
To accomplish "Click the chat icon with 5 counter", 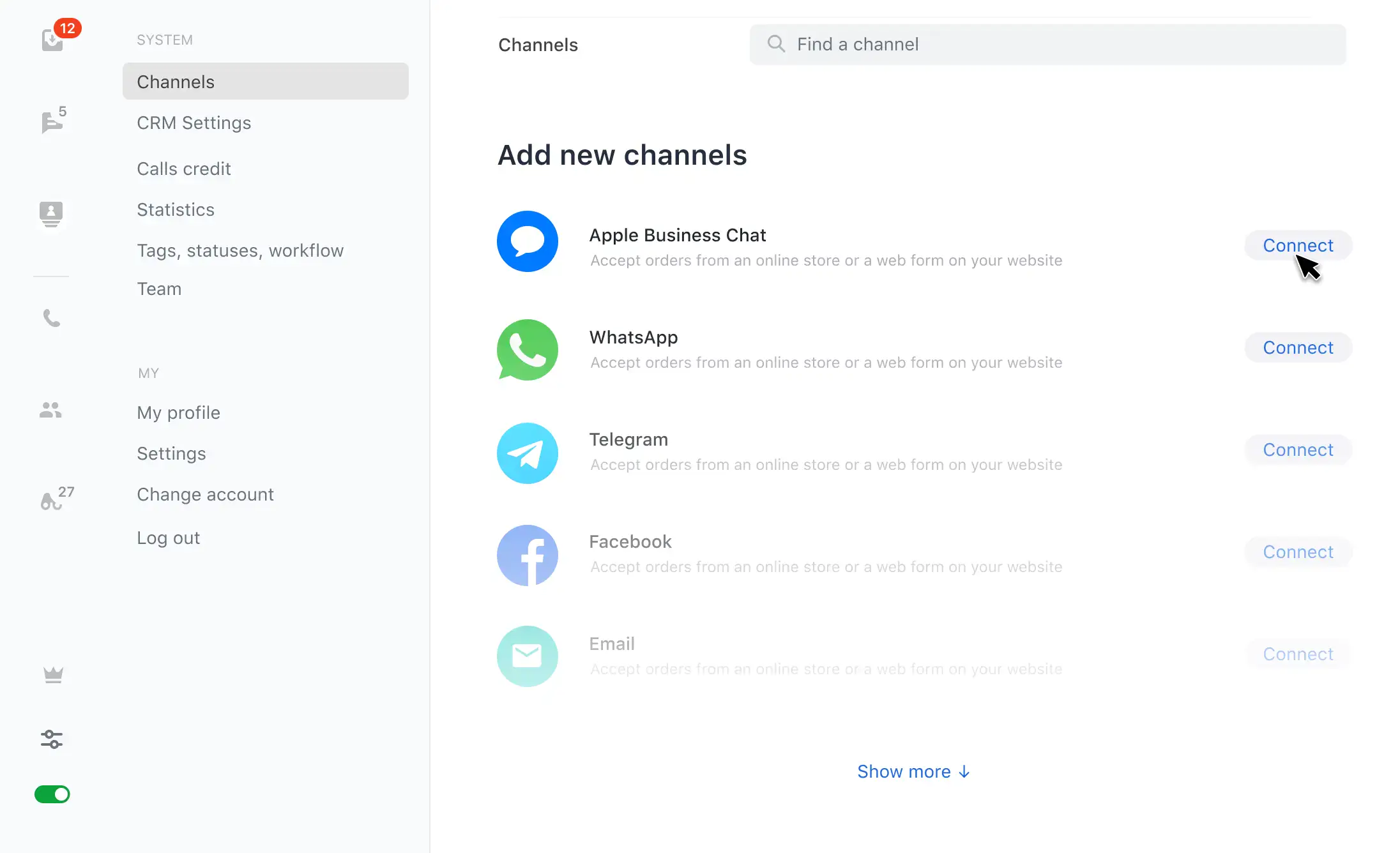I will pos(52,121).
